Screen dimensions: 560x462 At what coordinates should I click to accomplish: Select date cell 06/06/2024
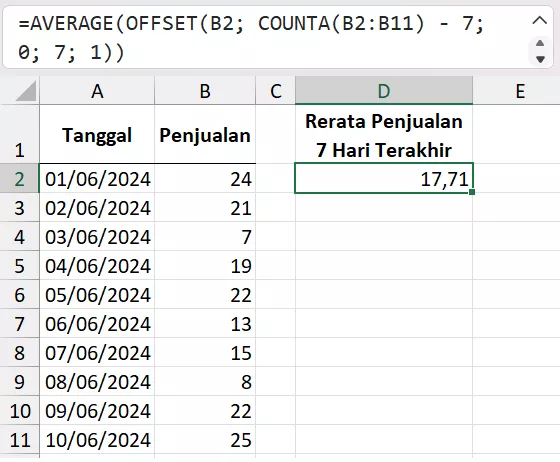coord(97,323)
